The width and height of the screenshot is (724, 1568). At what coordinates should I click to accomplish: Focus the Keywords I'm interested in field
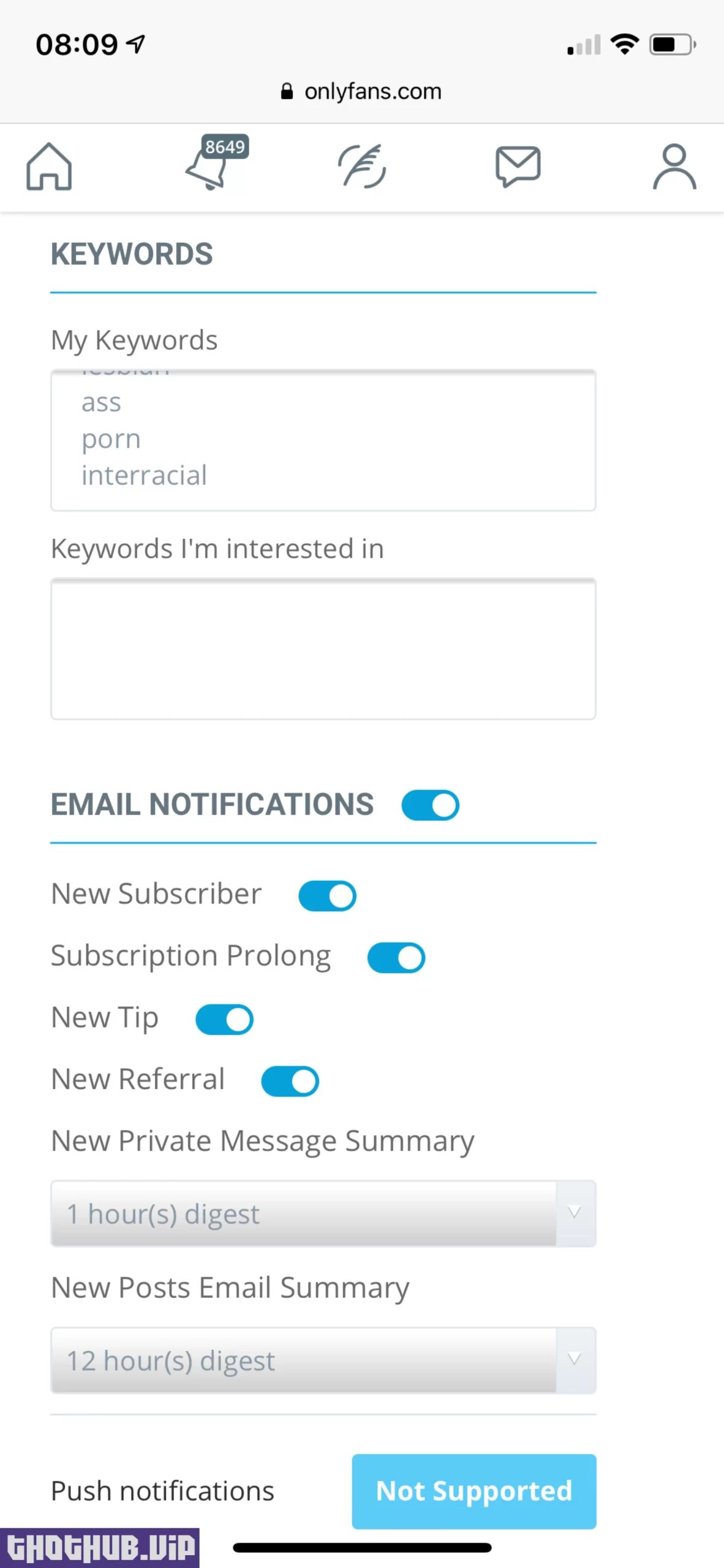pos(323,649)
